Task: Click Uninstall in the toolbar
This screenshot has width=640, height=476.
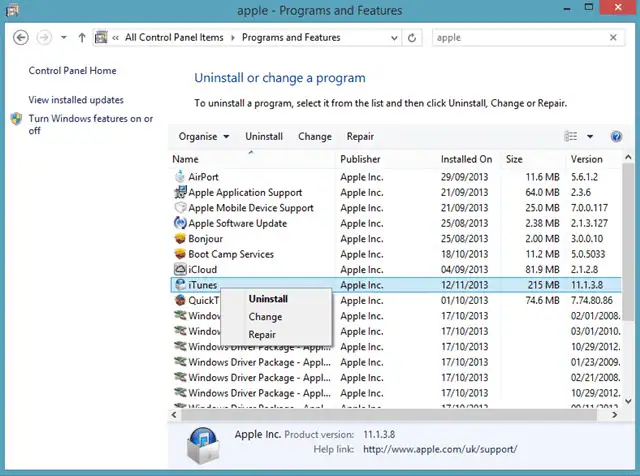Action: [264, 136]
